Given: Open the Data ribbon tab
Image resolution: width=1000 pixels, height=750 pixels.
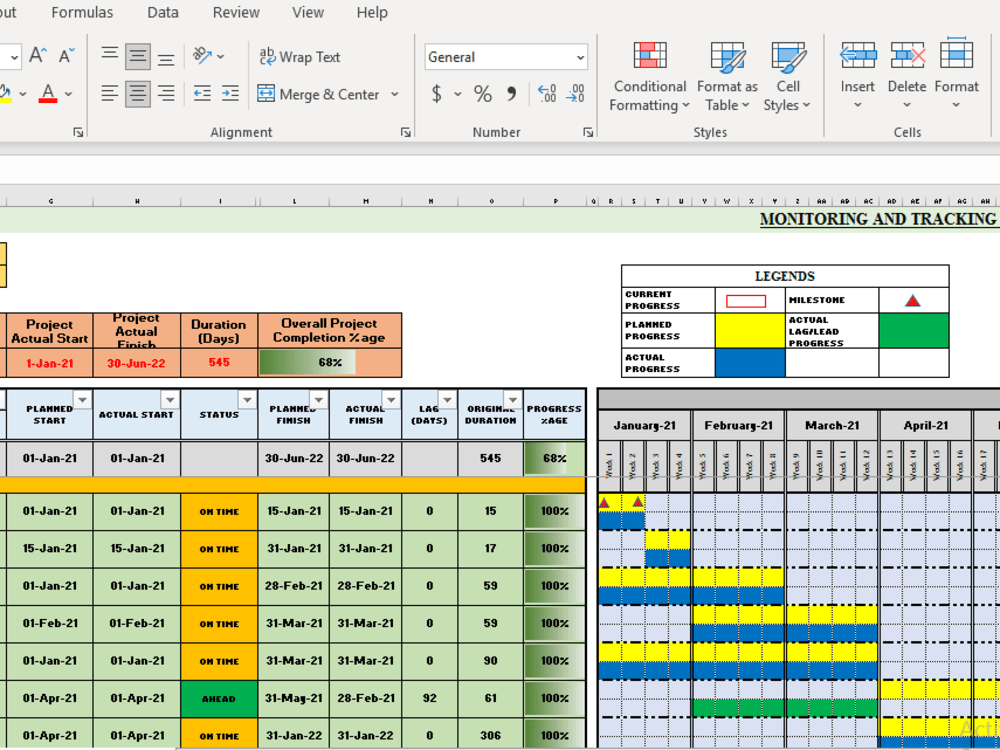Looking at the screenshot, I should [x=162, y=12].
